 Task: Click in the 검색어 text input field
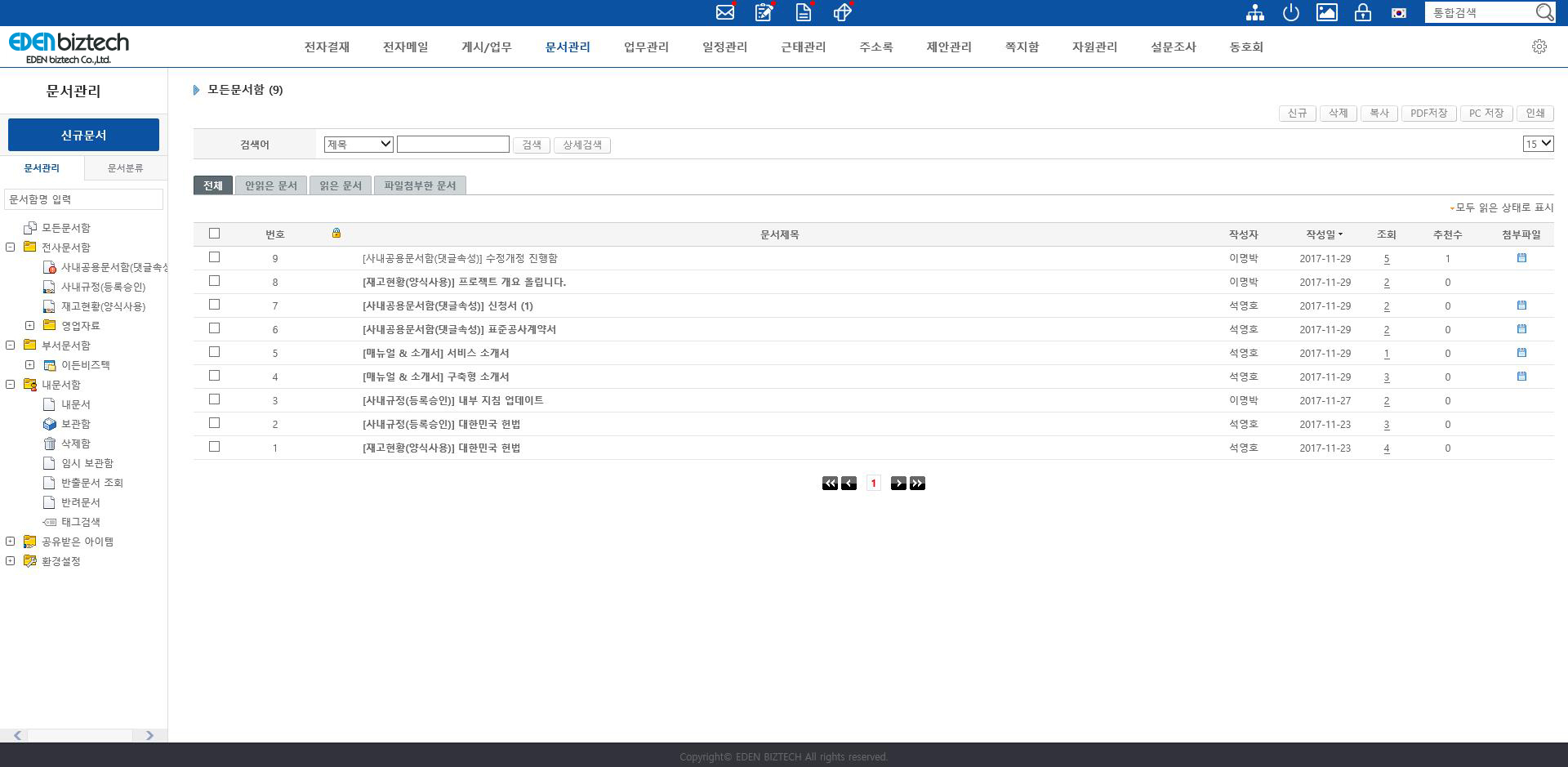(x=453, y=145)
